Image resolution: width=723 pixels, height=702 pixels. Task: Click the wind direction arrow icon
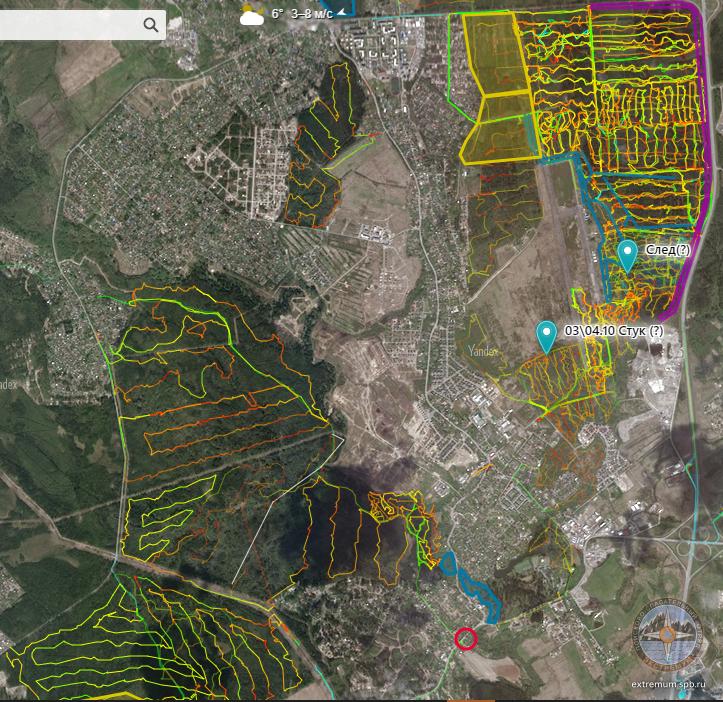pyautogui.click(x=342, y=12)
